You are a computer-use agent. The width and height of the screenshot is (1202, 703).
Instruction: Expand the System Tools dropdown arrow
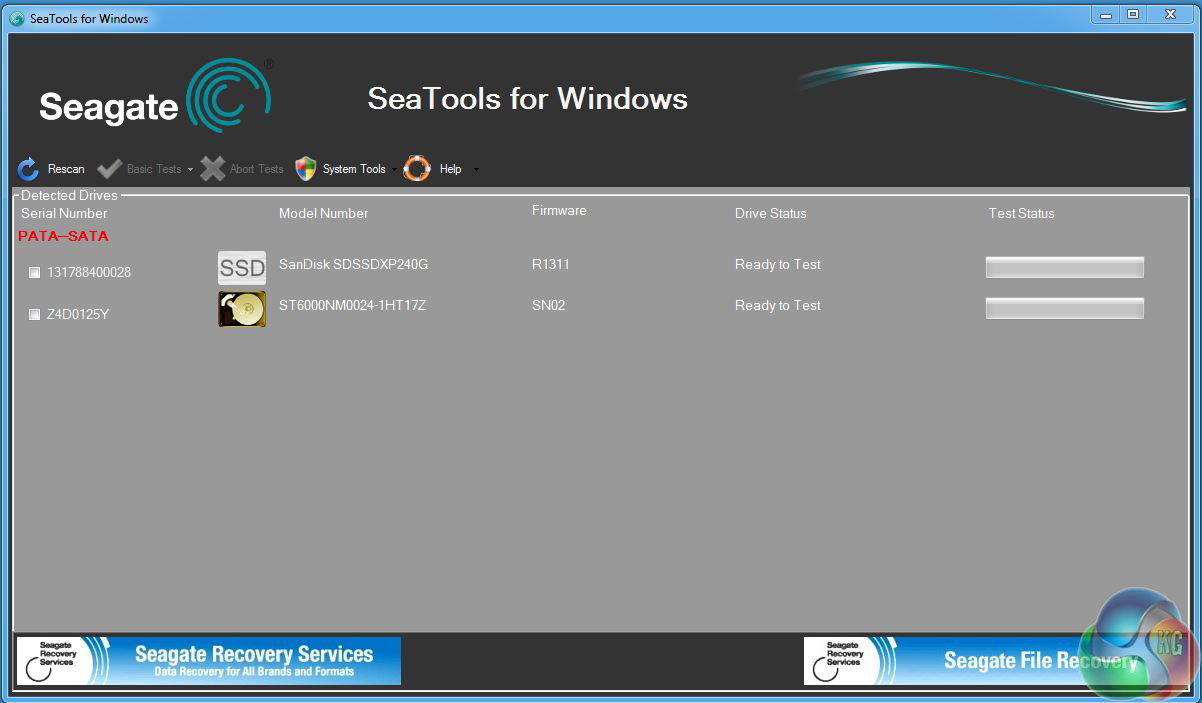394,170
